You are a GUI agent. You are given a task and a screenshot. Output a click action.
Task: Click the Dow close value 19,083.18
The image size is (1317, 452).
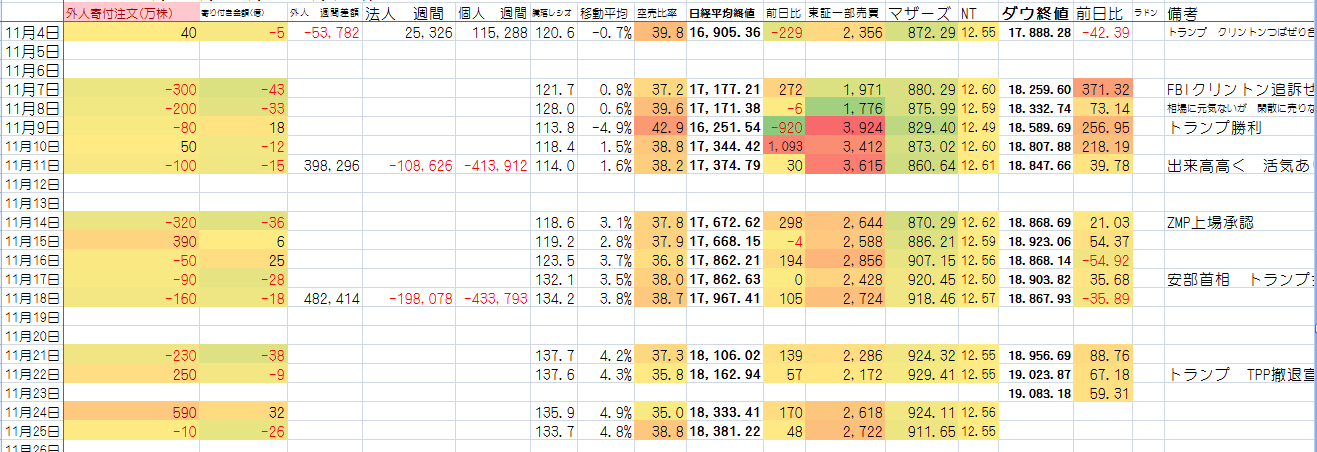(1039, 394)
